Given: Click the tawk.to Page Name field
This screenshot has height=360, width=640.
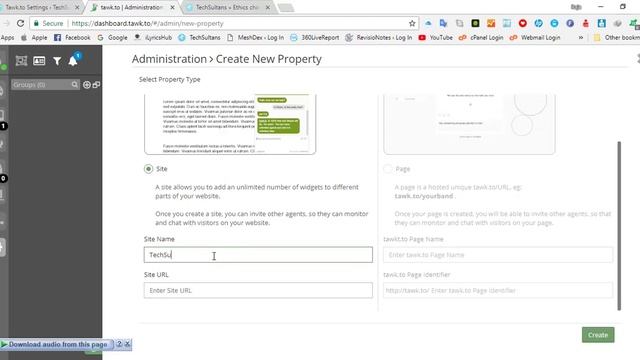Looking at the screenshot, I should point(498,255).
